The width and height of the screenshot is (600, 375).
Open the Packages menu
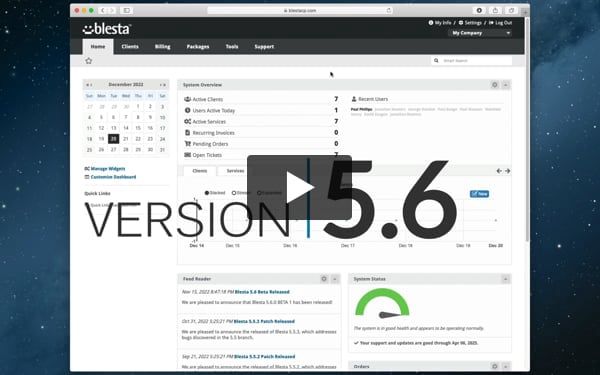tap(198, 47)
